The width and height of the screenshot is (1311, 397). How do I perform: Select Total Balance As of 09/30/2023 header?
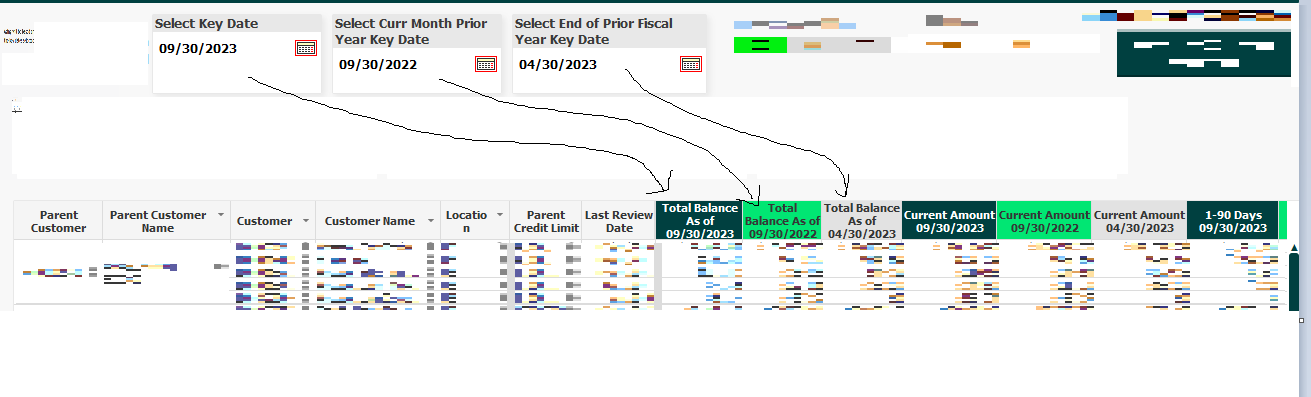pos(699,221)
